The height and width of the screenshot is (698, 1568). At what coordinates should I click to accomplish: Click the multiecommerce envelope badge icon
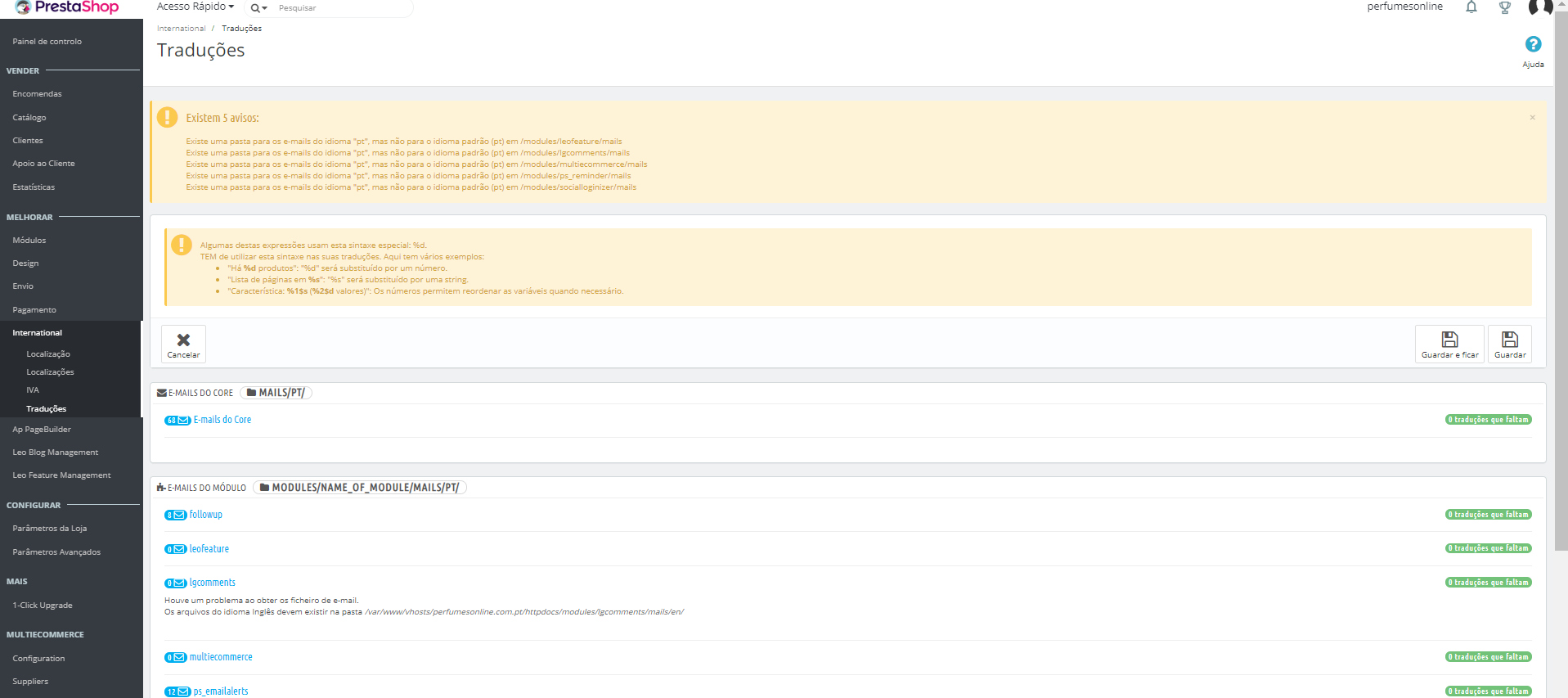pos(176,658)
